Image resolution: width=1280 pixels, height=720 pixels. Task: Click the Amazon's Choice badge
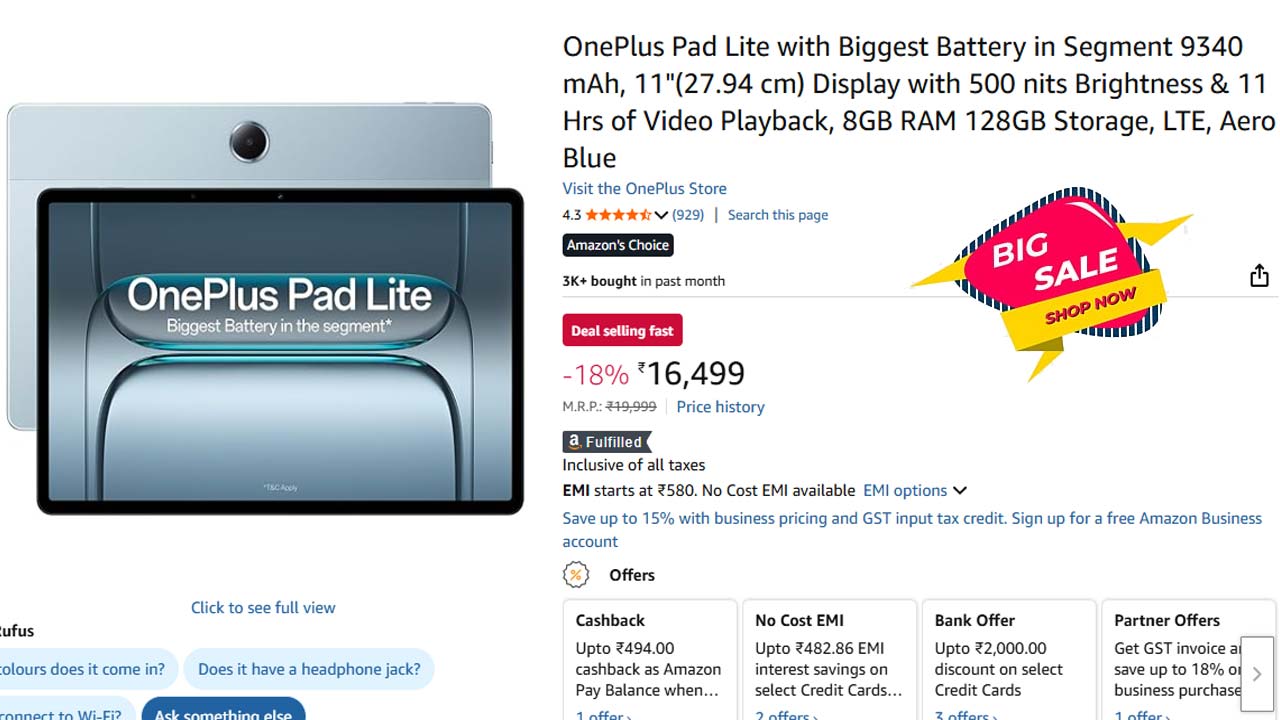(x=618, y=245)
